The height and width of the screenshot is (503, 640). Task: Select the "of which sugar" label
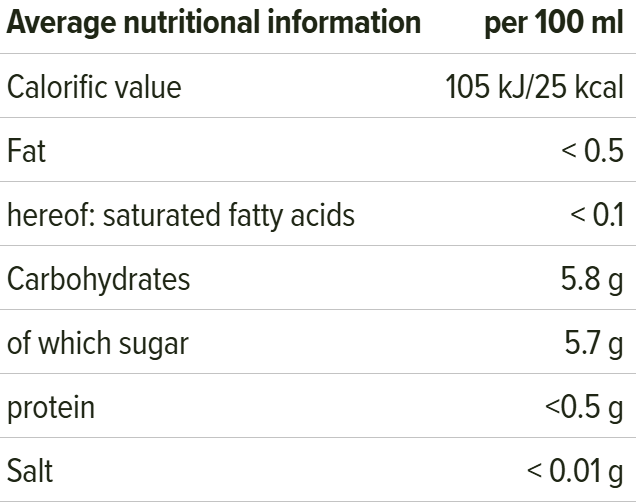(x=97, y=343)
